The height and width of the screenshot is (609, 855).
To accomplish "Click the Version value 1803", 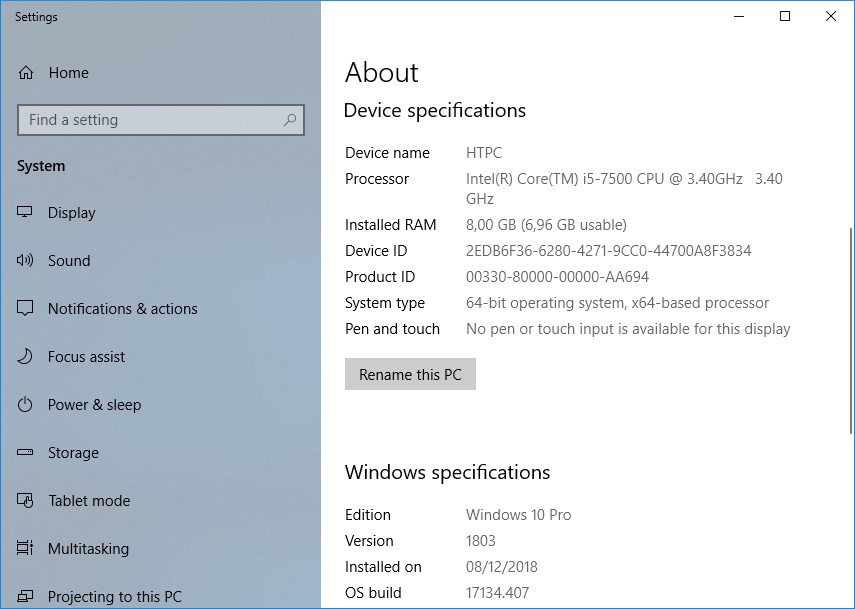I will 480,541.
